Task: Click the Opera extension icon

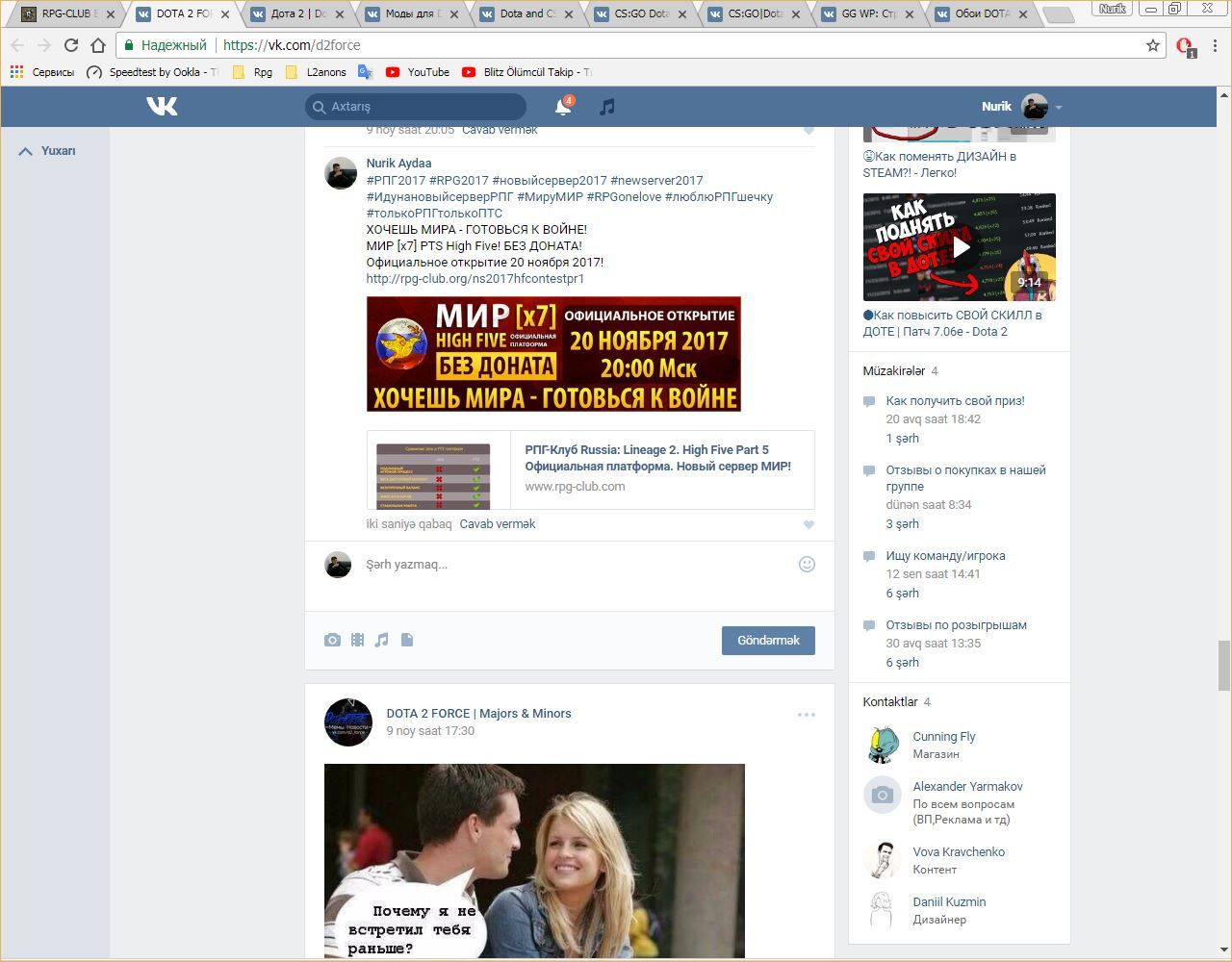Action: 1185,46
